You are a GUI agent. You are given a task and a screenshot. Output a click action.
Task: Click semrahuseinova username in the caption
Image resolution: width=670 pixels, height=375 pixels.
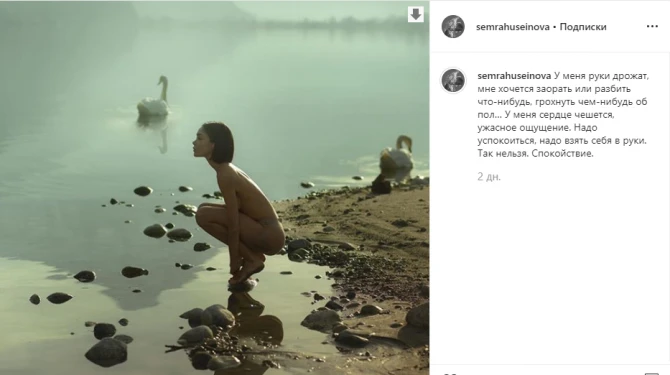pyautogui.click(x=514, y=76)
